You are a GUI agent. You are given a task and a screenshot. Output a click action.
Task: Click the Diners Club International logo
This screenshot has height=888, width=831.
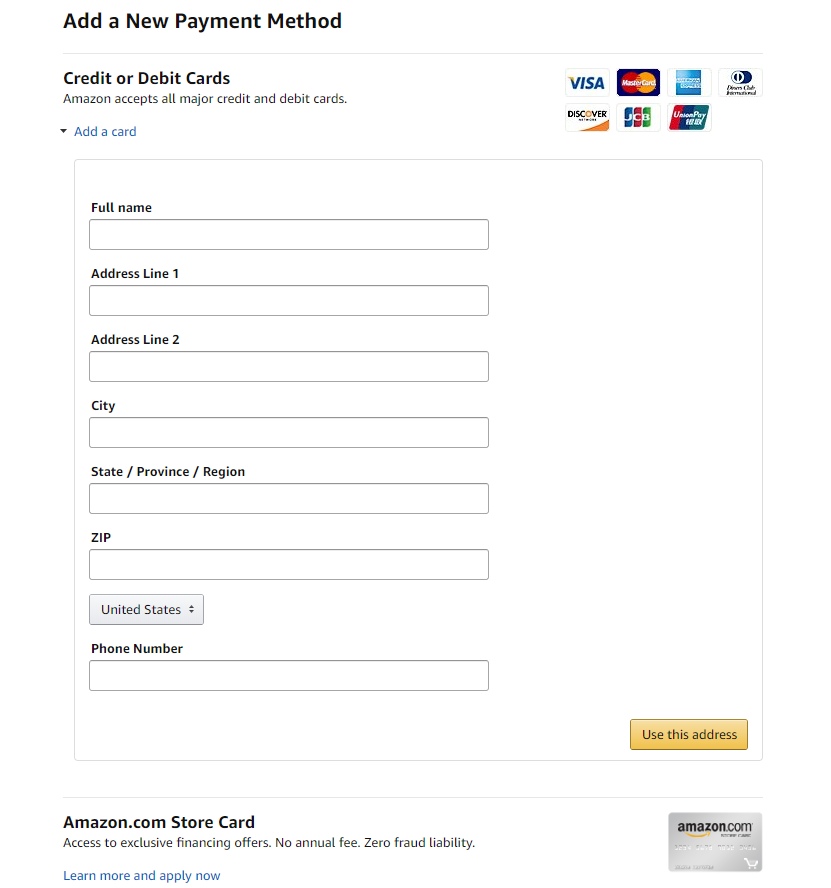coord(740,83)
